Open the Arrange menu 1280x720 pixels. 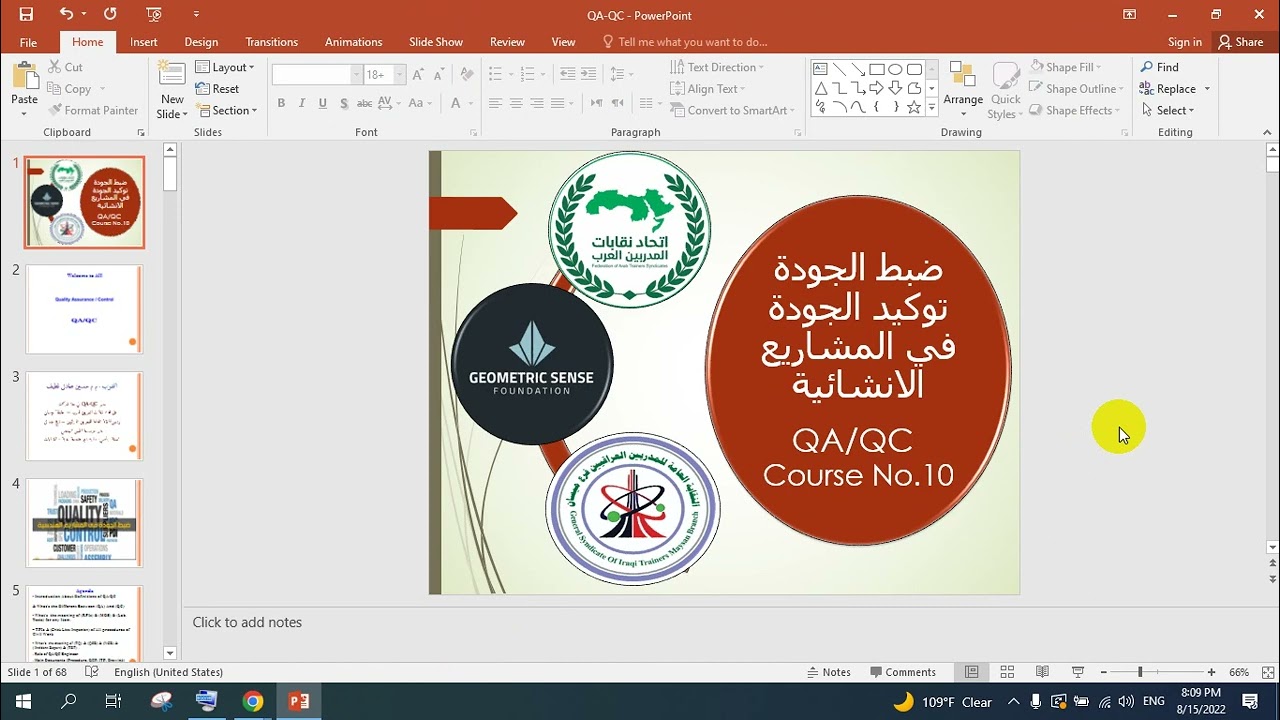[963, 90]
